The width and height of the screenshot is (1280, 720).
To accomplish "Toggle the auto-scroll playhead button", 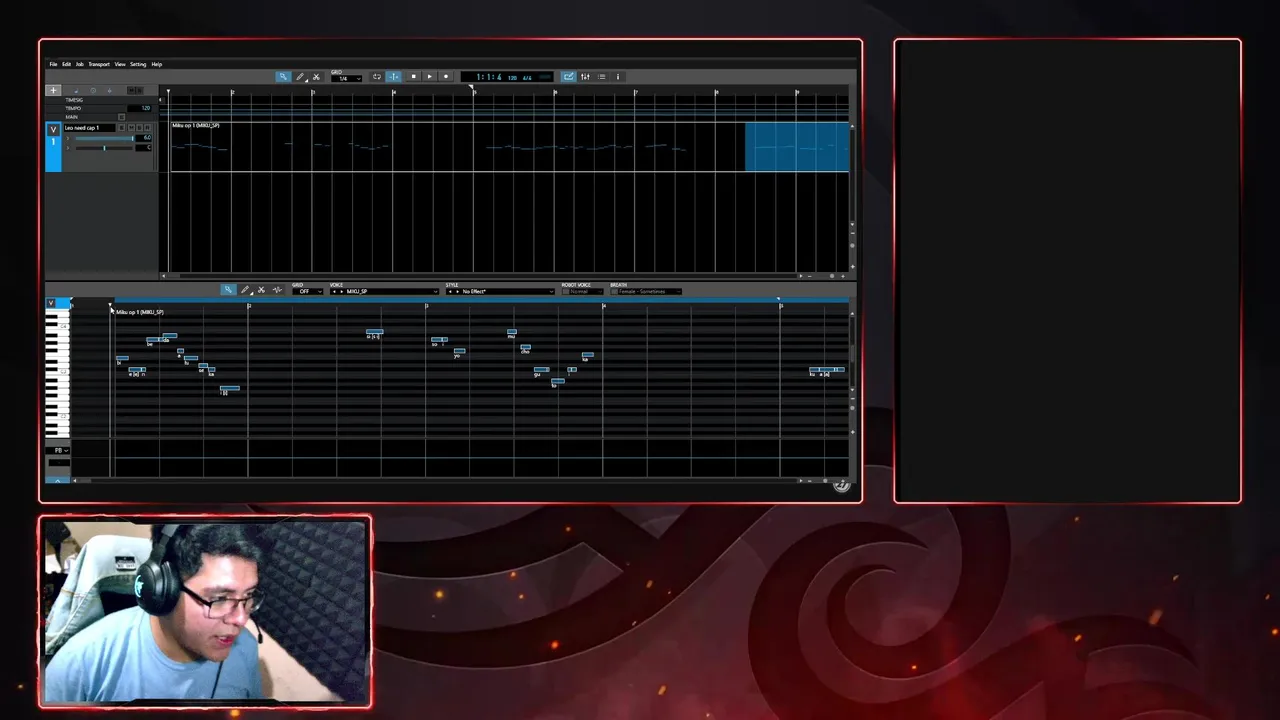I will 393,77.
